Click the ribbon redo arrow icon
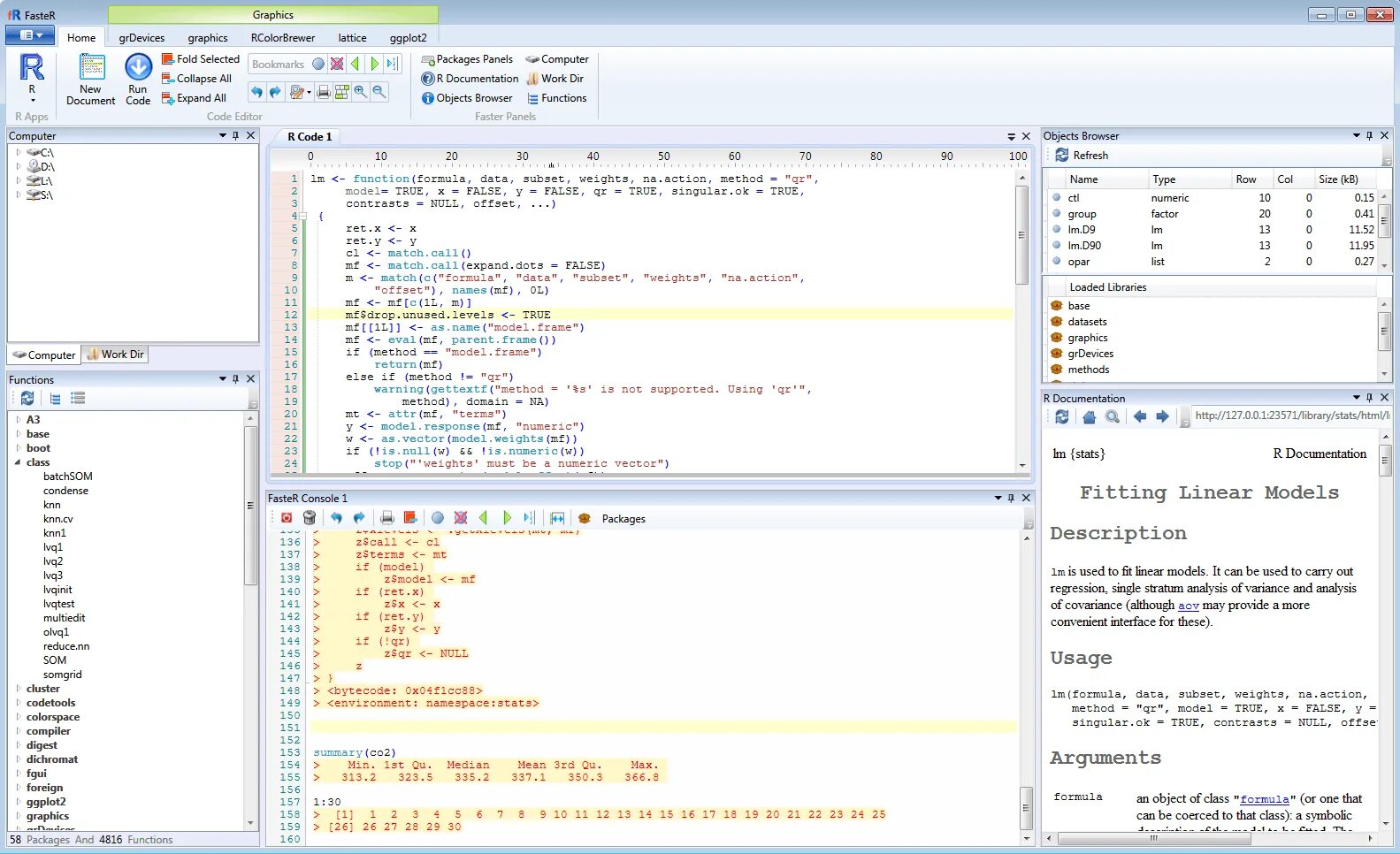Viewport: 1400px width, 854px height. pos(275,92)
